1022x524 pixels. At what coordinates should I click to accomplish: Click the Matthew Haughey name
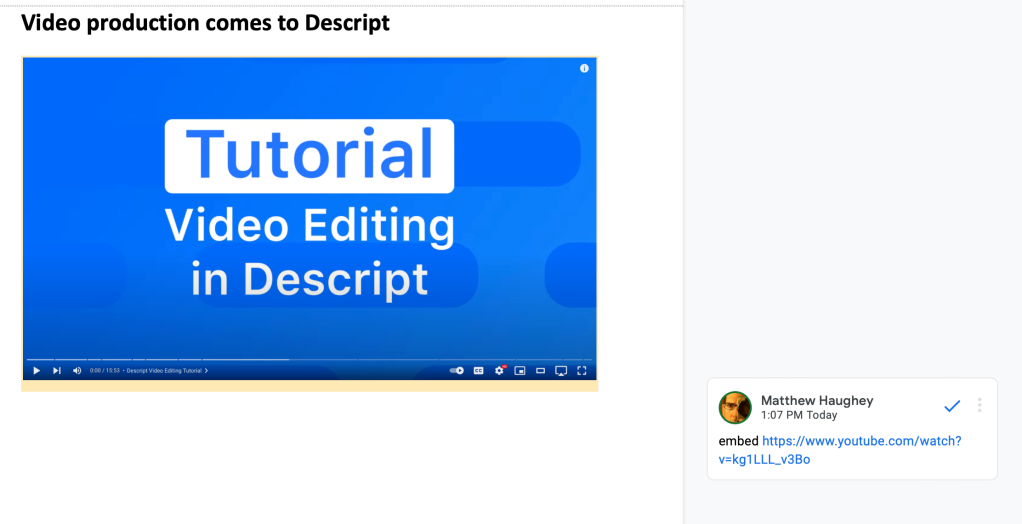pos(817,400)
